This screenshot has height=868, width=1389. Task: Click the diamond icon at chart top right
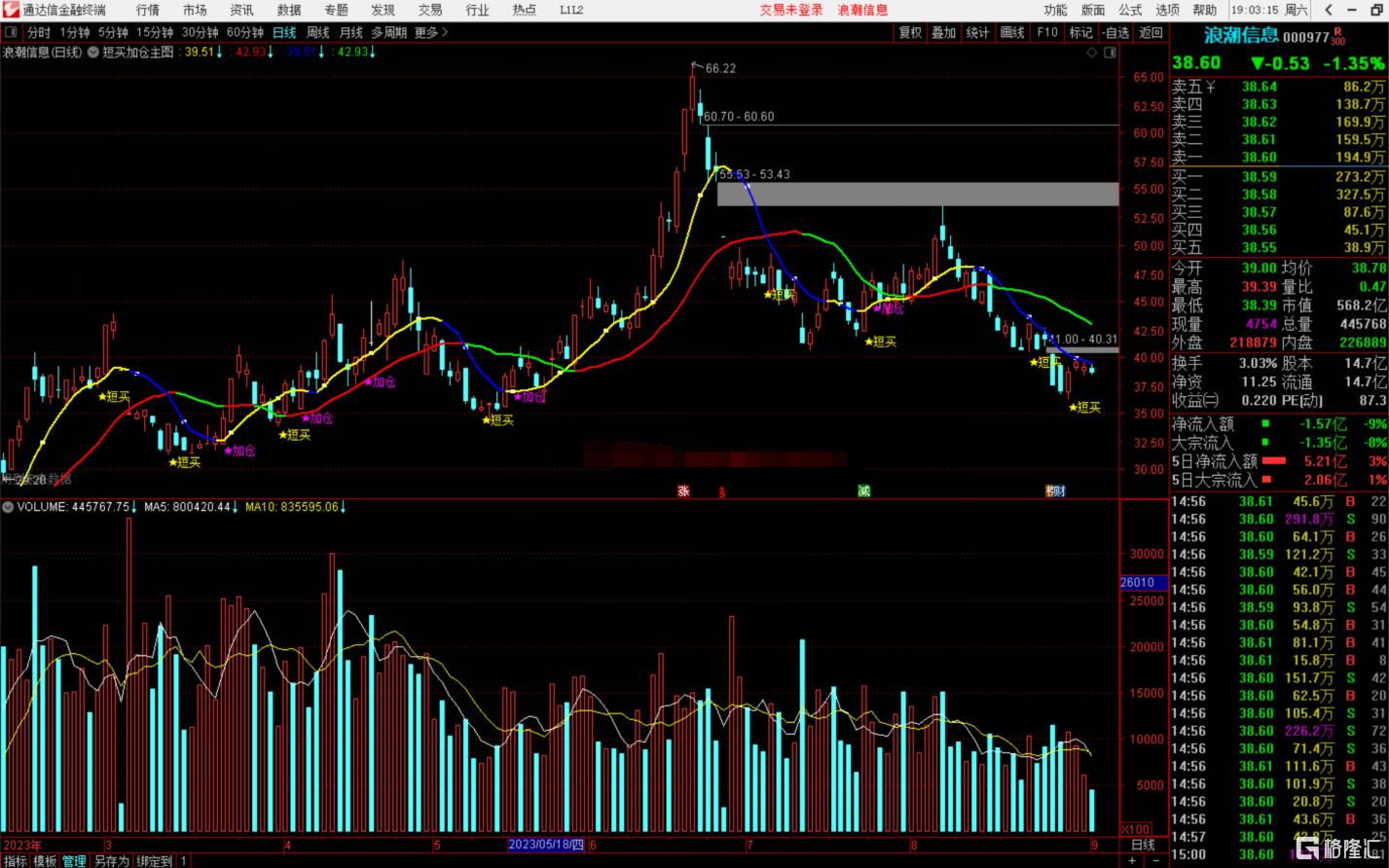tap(1091, 53)
